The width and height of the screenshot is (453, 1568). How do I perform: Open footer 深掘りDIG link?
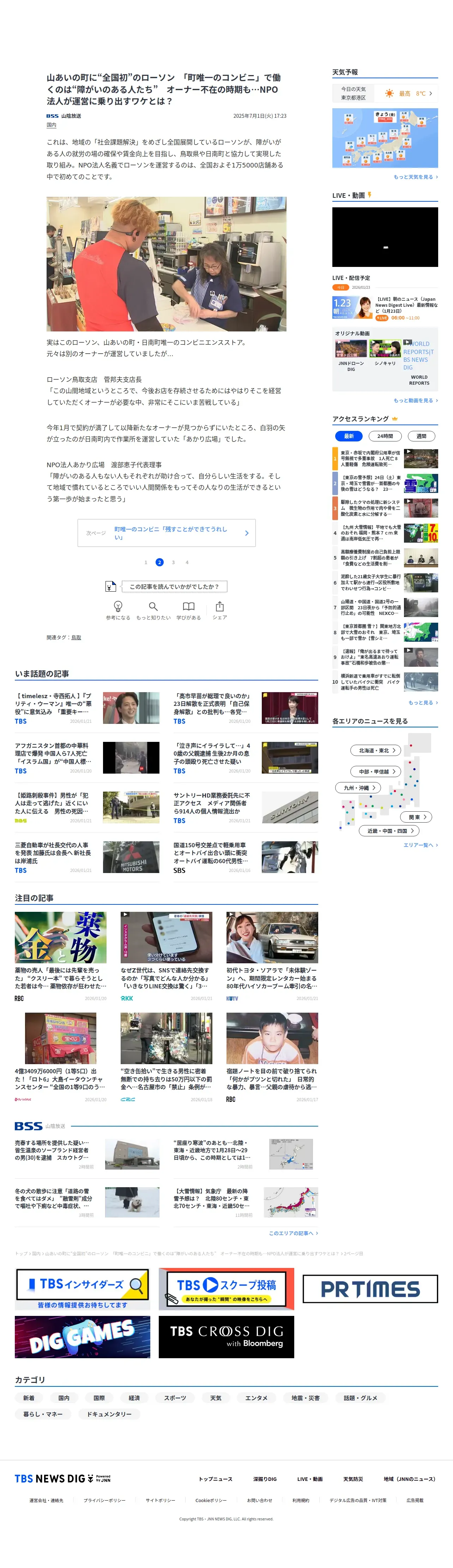coord(265,1478)
